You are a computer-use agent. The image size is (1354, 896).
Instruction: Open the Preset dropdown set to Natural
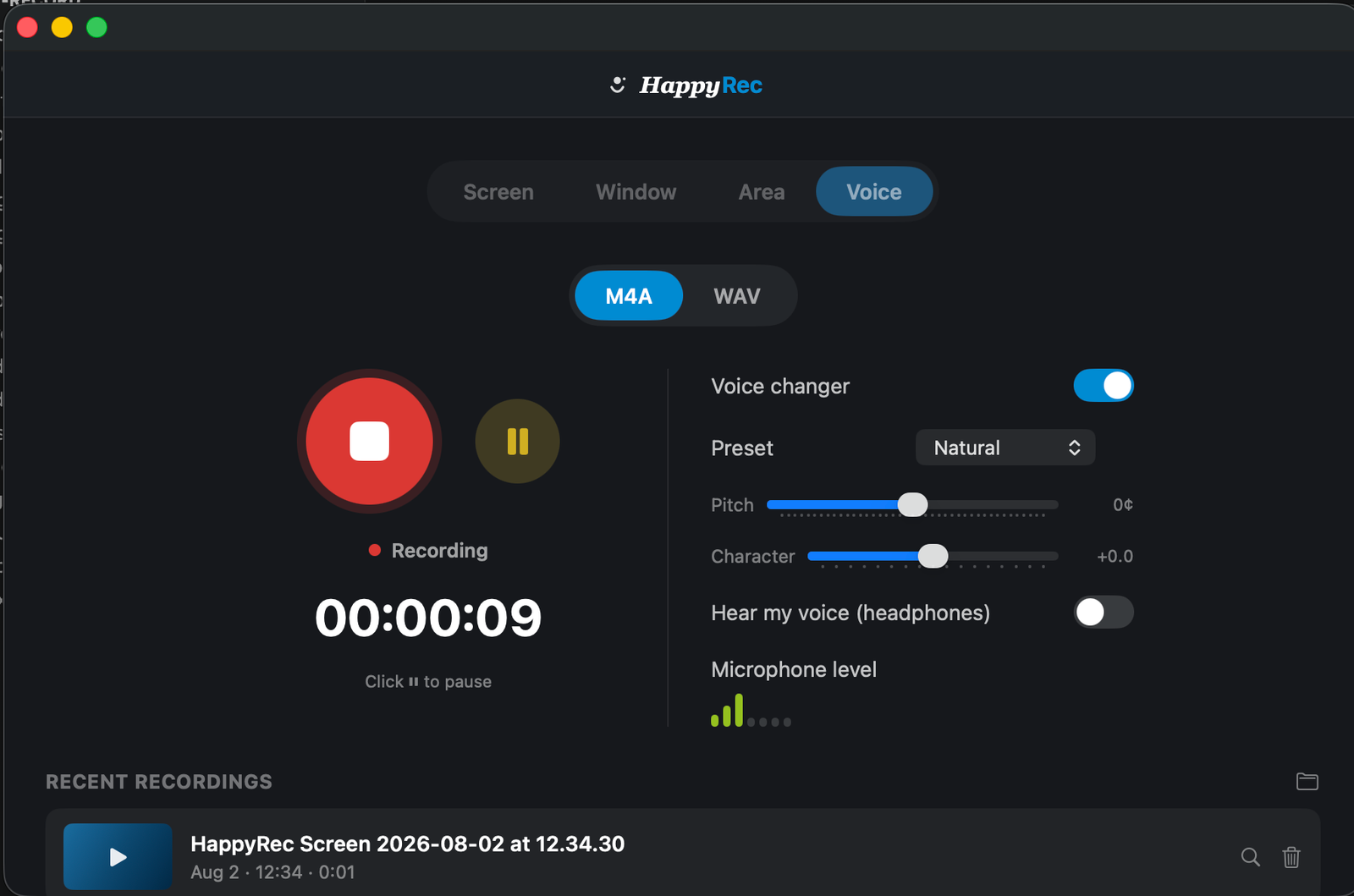pos(1005,448)
